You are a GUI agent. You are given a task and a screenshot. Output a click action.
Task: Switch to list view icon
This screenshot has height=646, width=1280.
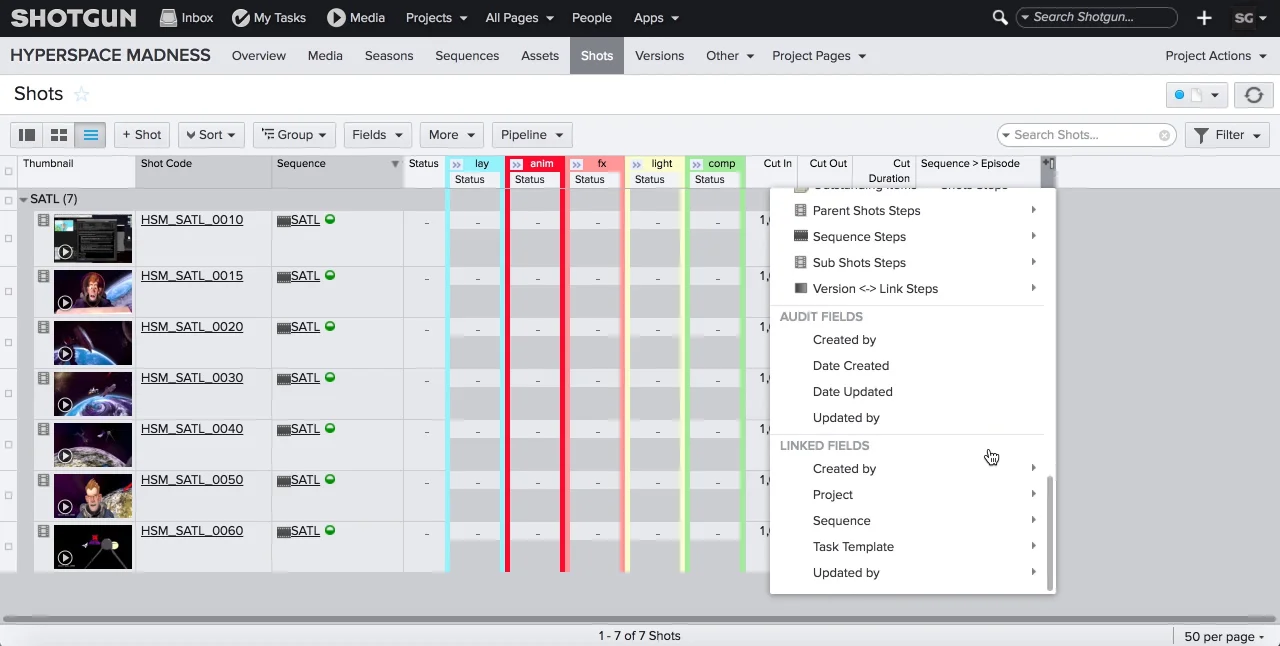[x=91, y=135]
